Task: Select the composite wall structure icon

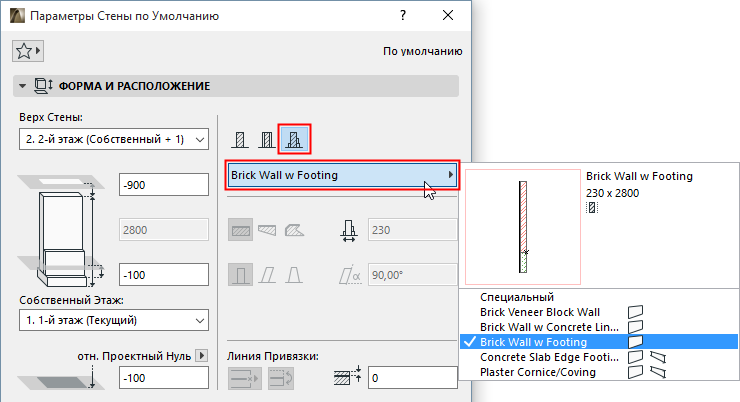Action: coord(267,139)
